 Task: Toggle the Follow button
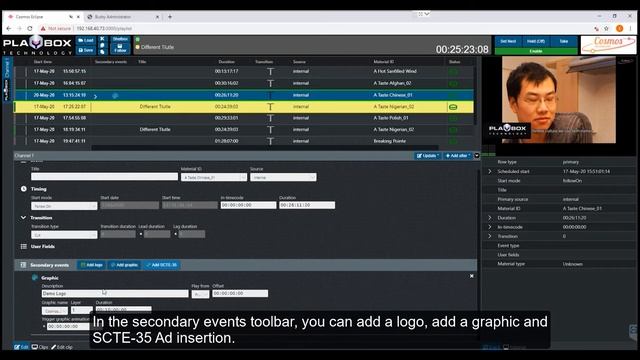pos(120,49)
